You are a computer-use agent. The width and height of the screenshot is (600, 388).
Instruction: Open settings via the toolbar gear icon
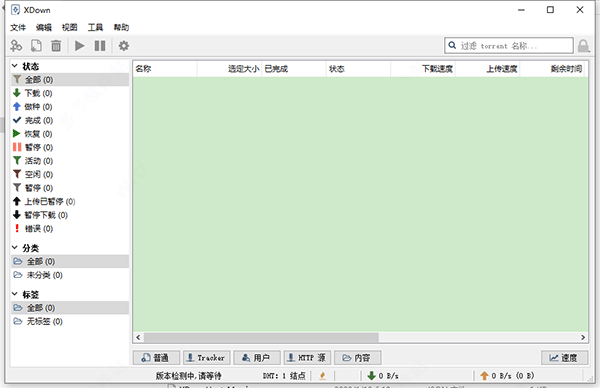pos(124,46)
